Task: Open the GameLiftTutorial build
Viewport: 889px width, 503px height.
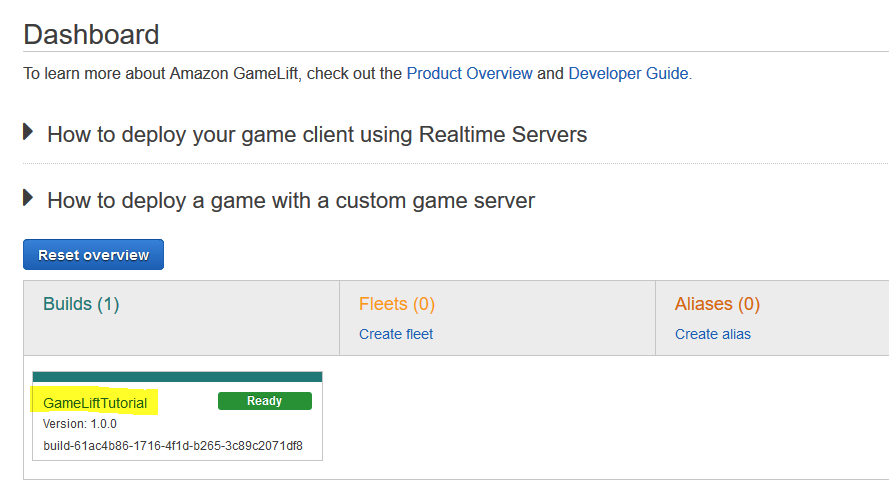Action: coord(95,403)
